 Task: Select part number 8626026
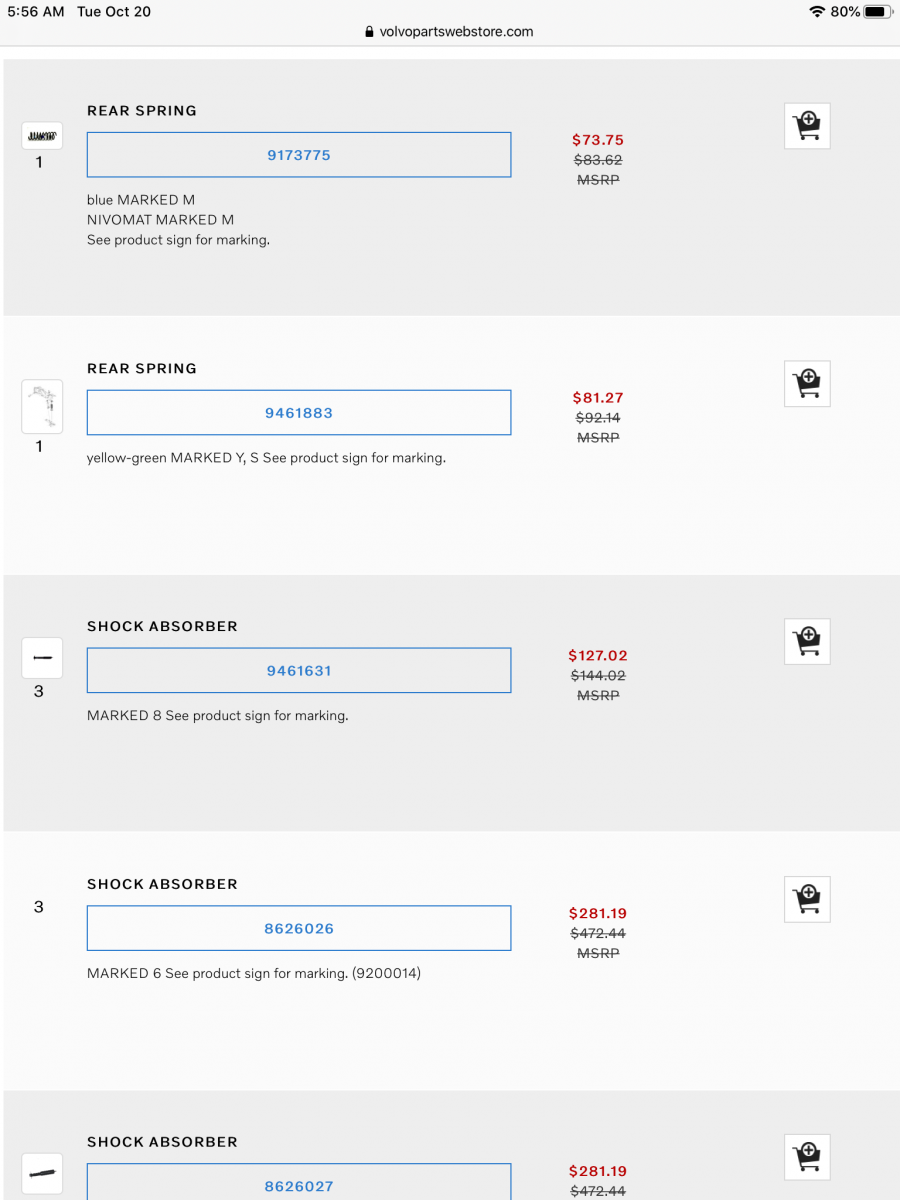tap(298, 928)
